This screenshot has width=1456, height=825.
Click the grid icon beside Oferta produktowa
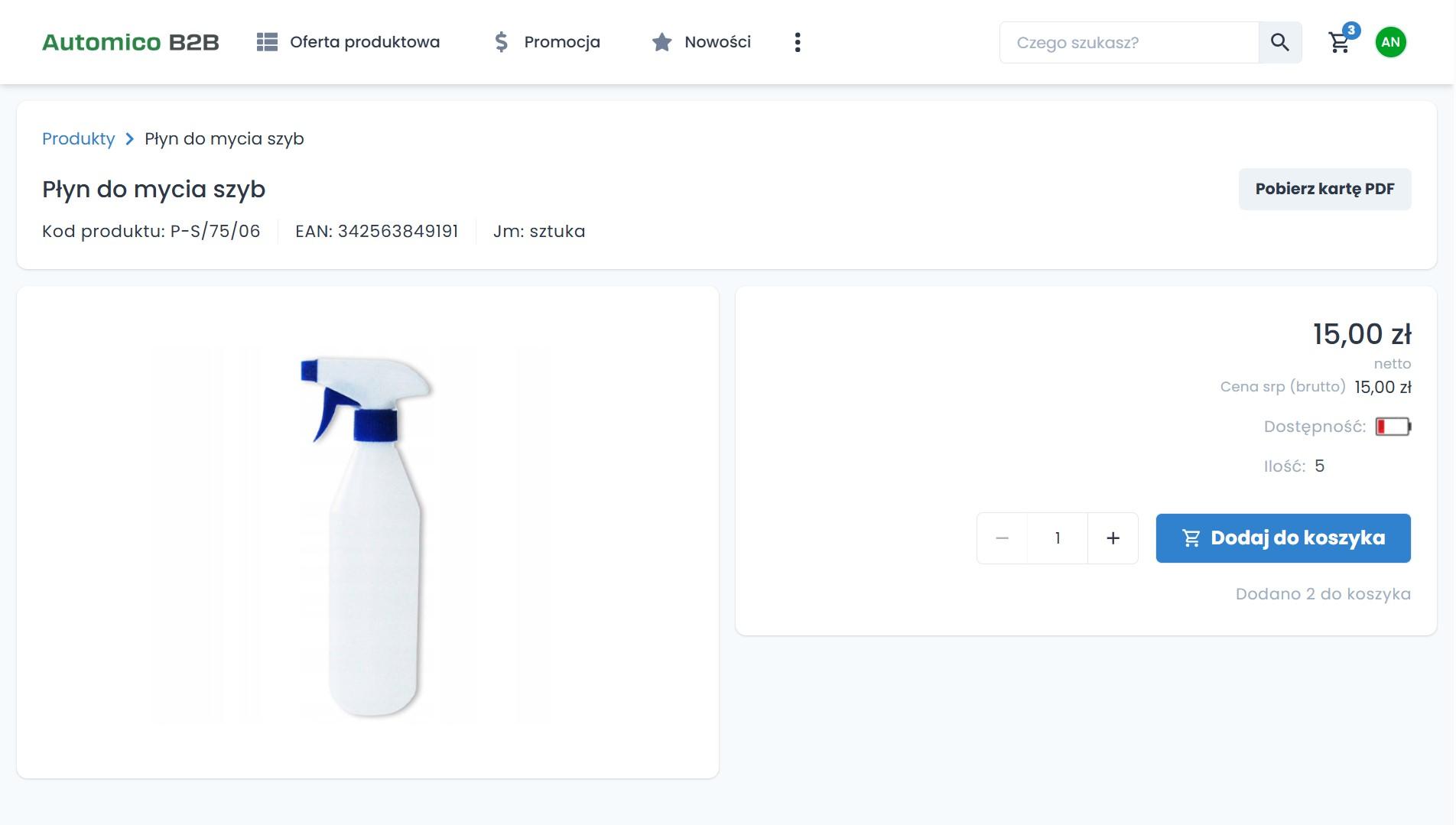pyautogui.click(x=267, y=42)
